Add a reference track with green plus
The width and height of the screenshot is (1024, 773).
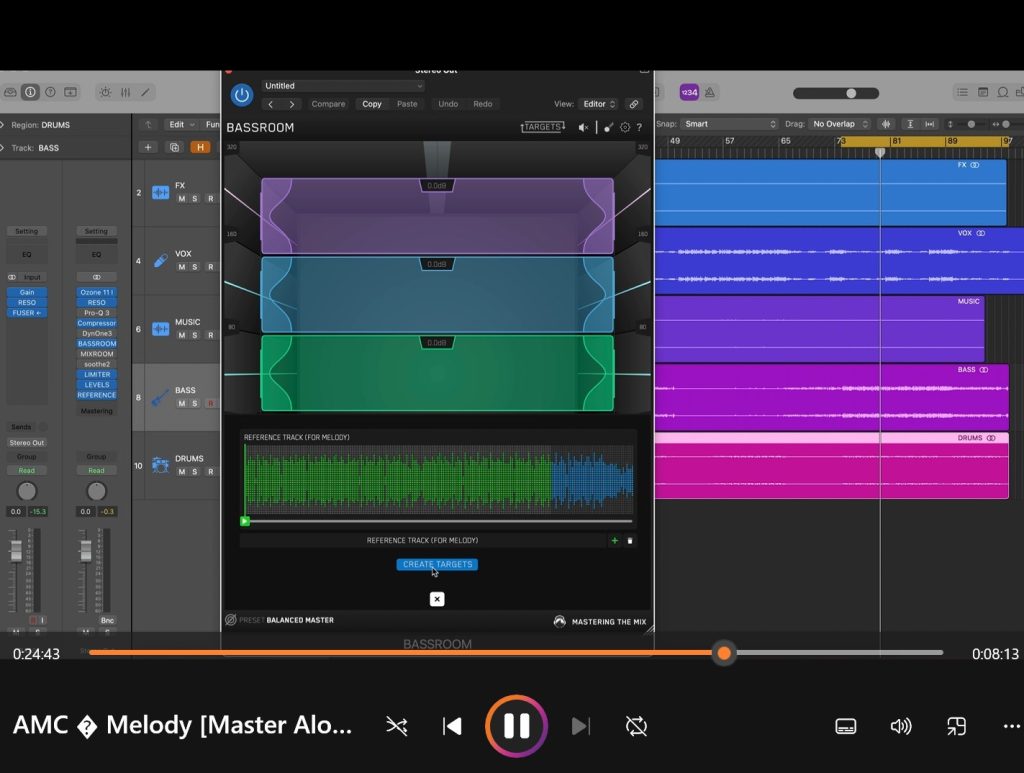click(x=615, y=541)
